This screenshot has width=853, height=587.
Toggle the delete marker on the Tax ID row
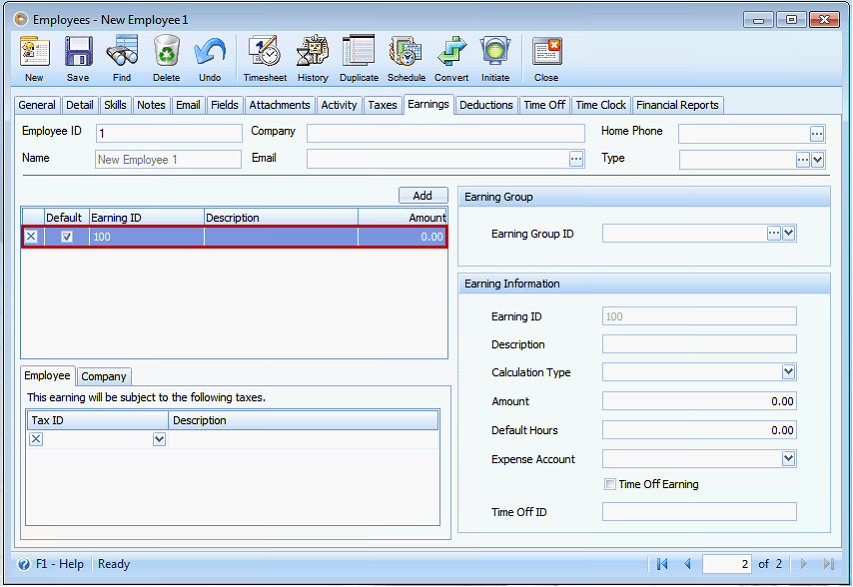36,439
